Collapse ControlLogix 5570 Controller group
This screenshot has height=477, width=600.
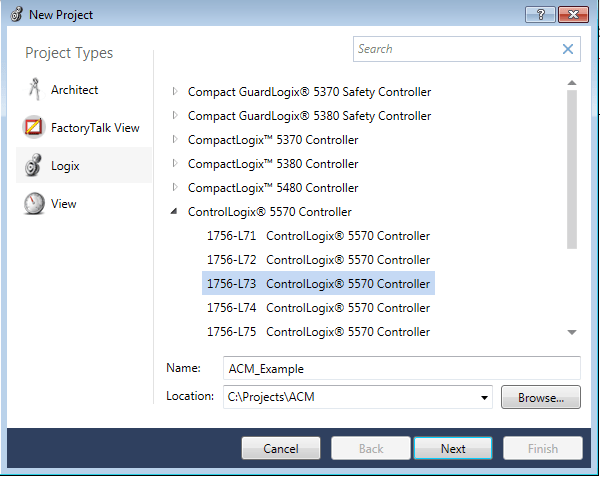point(174,211)
